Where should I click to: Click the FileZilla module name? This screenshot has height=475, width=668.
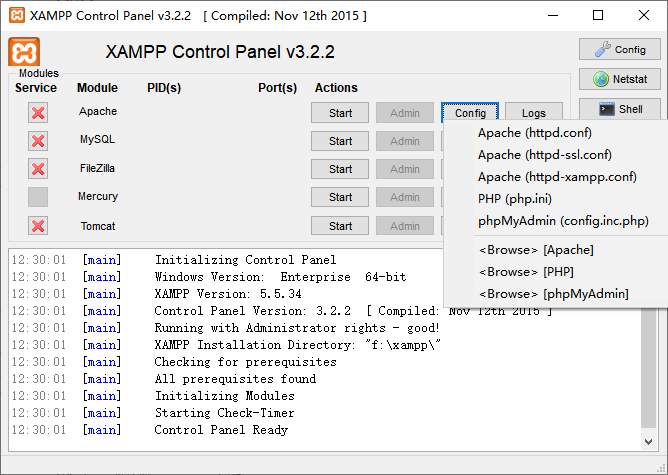[x=97, y=168]
